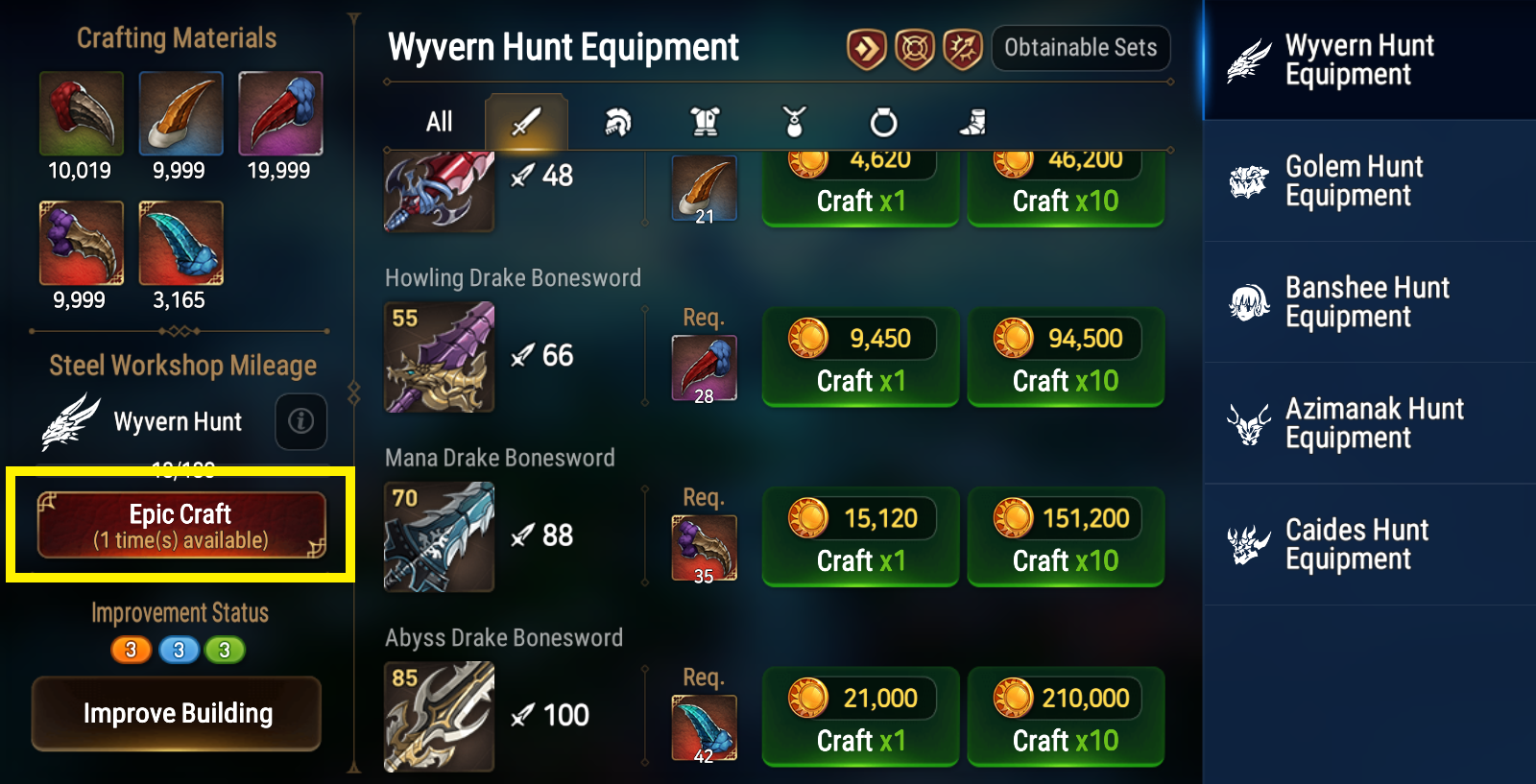Screen dimensions: 1536x784
Task: Open Banshee Hunt Equipment category
Action: coord(1370,301)
